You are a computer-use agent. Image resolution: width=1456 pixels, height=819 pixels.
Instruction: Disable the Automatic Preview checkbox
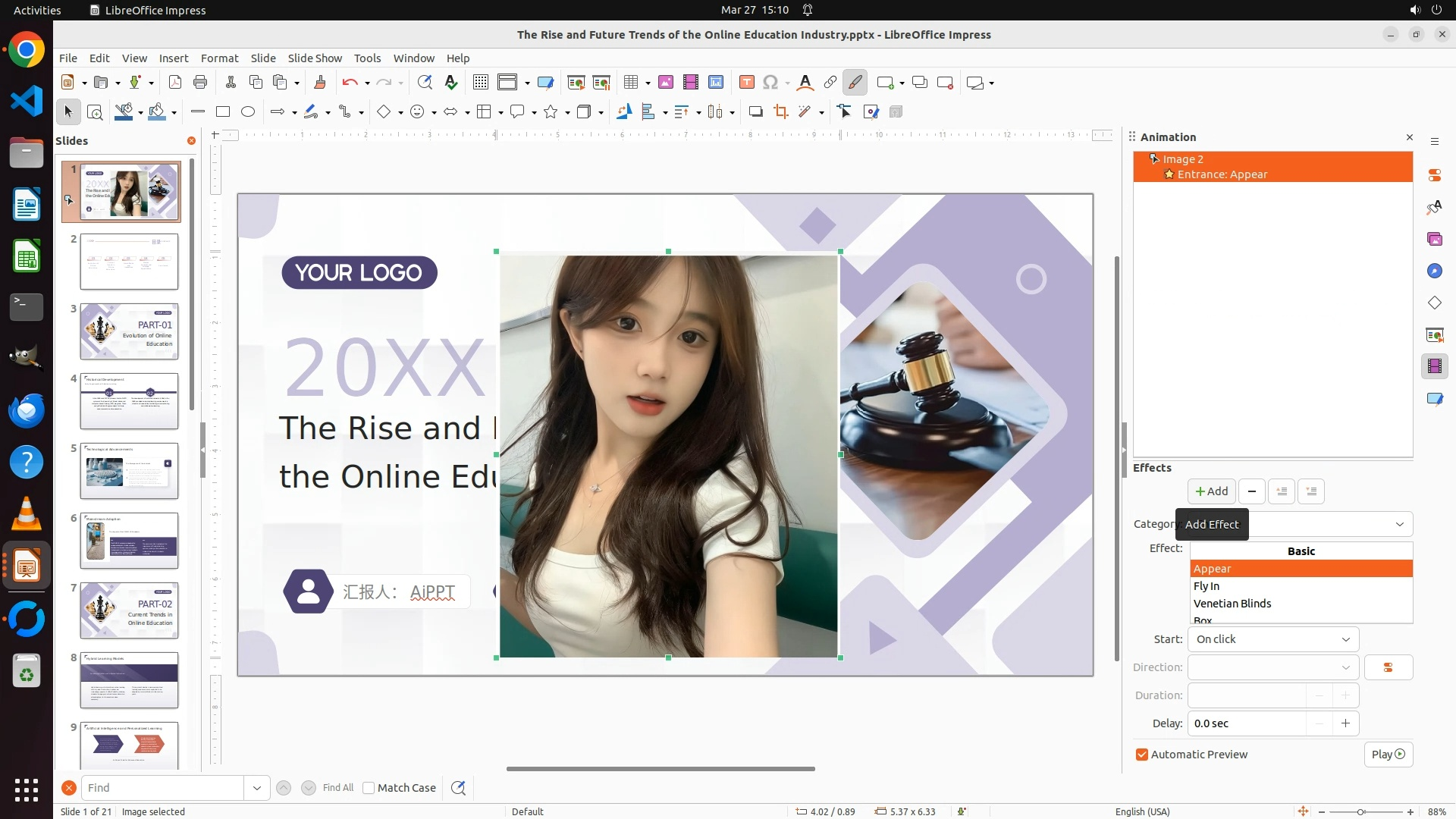[x=1142, y=755]
